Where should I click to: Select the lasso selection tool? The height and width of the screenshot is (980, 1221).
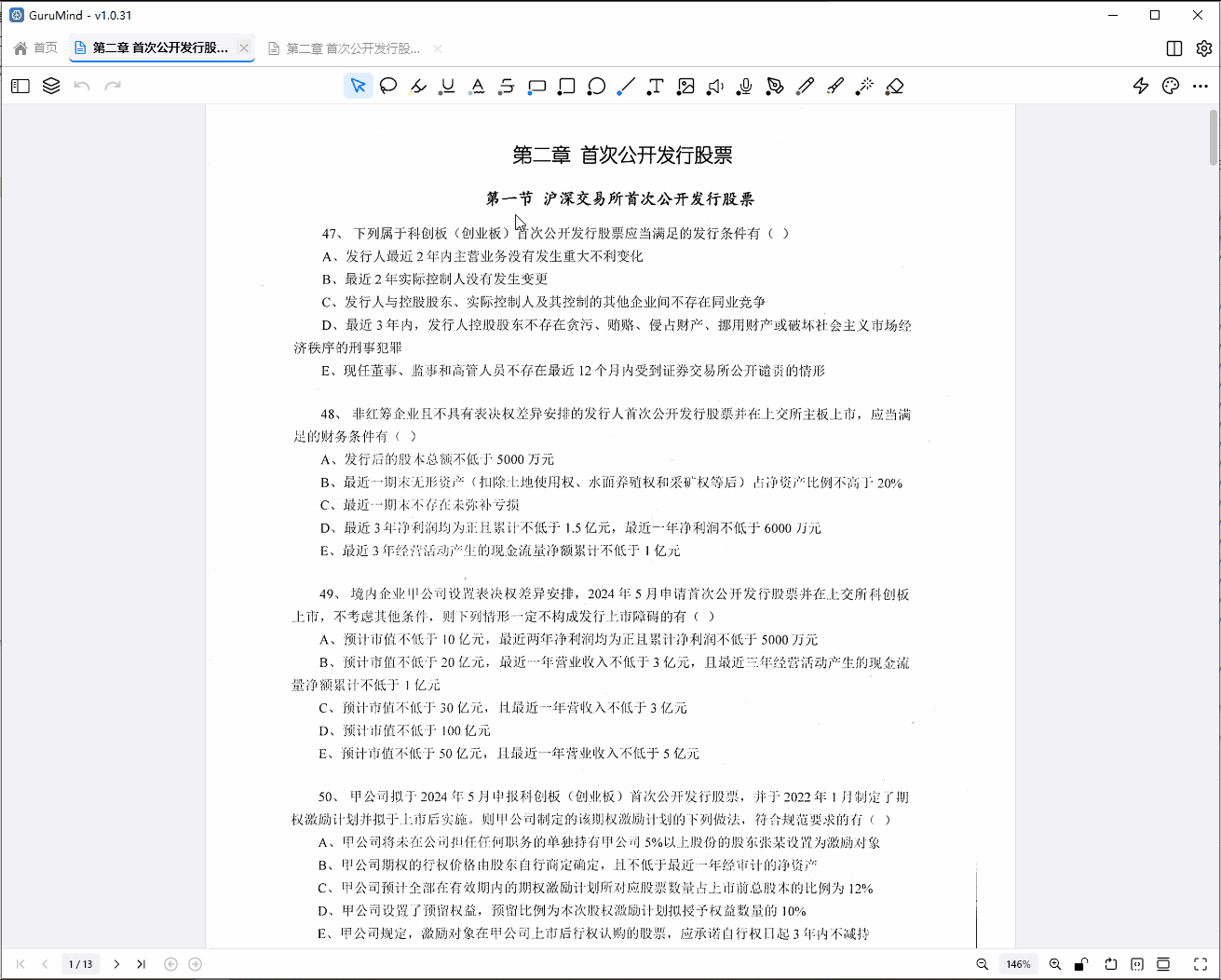(388, 86)
